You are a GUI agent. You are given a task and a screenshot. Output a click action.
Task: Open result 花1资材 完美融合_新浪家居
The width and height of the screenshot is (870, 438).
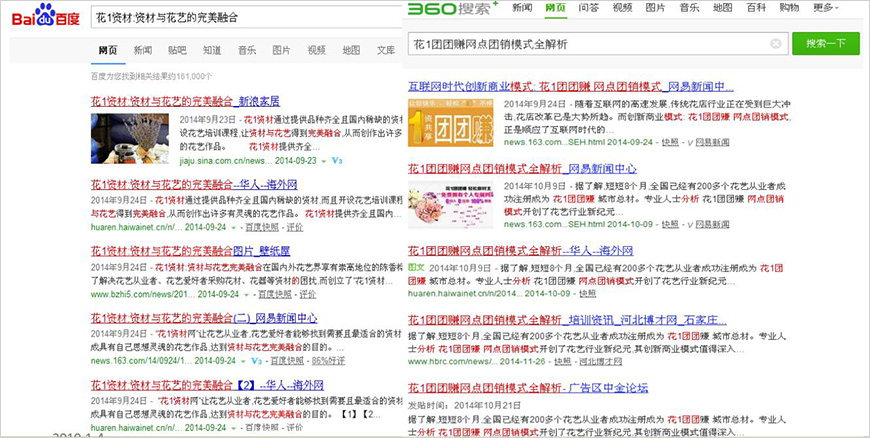click(x=185, y=101)
